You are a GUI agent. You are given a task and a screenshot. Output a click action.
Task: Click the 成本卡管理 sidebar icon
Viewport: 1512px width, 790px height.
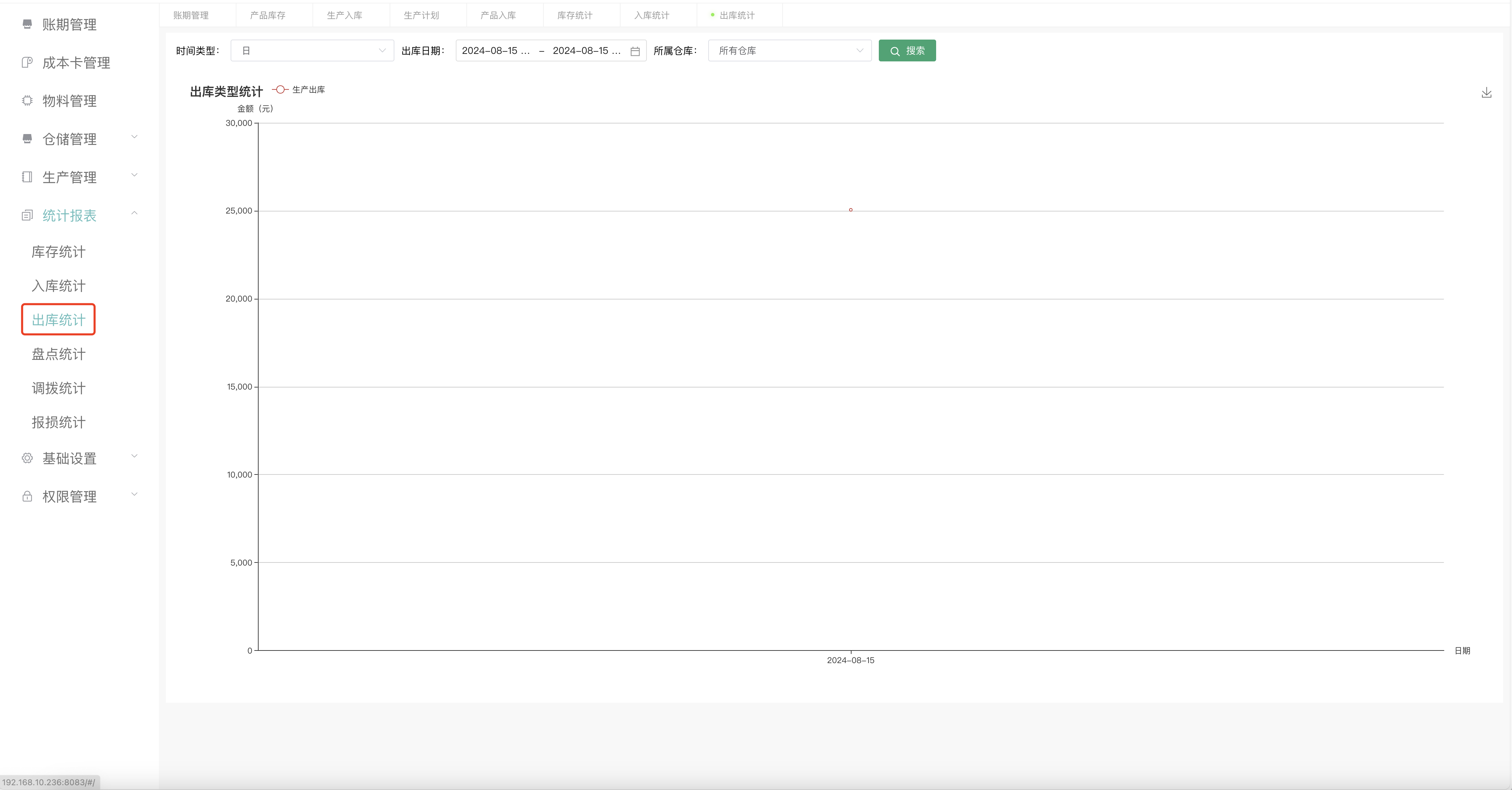[x=27, y=62]
